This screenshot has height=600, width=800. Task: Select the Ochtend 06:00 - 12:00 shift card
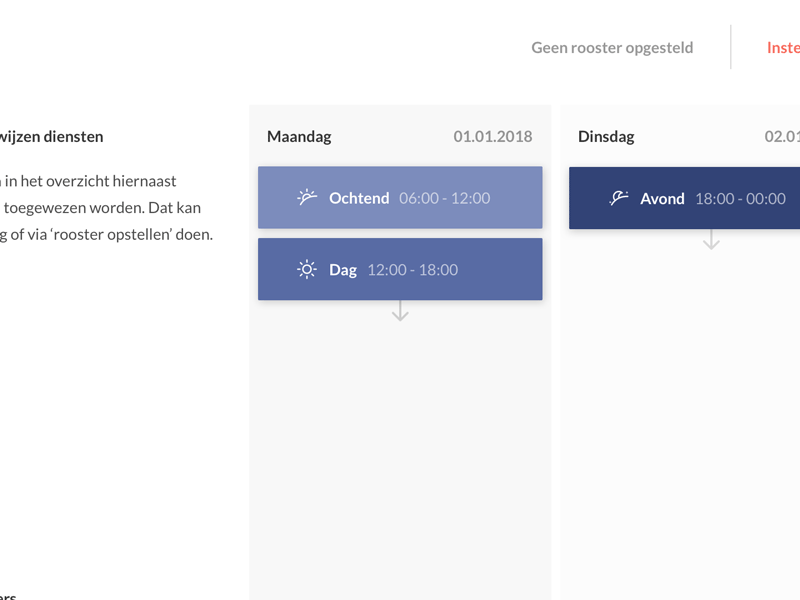pos(400,197)
